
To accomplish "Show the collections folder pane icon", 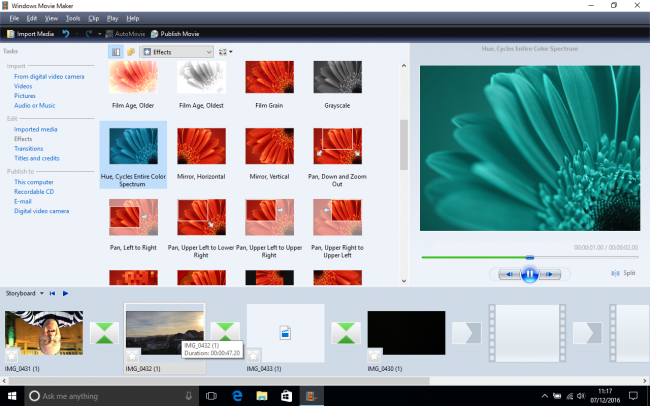I will (131, 52).
